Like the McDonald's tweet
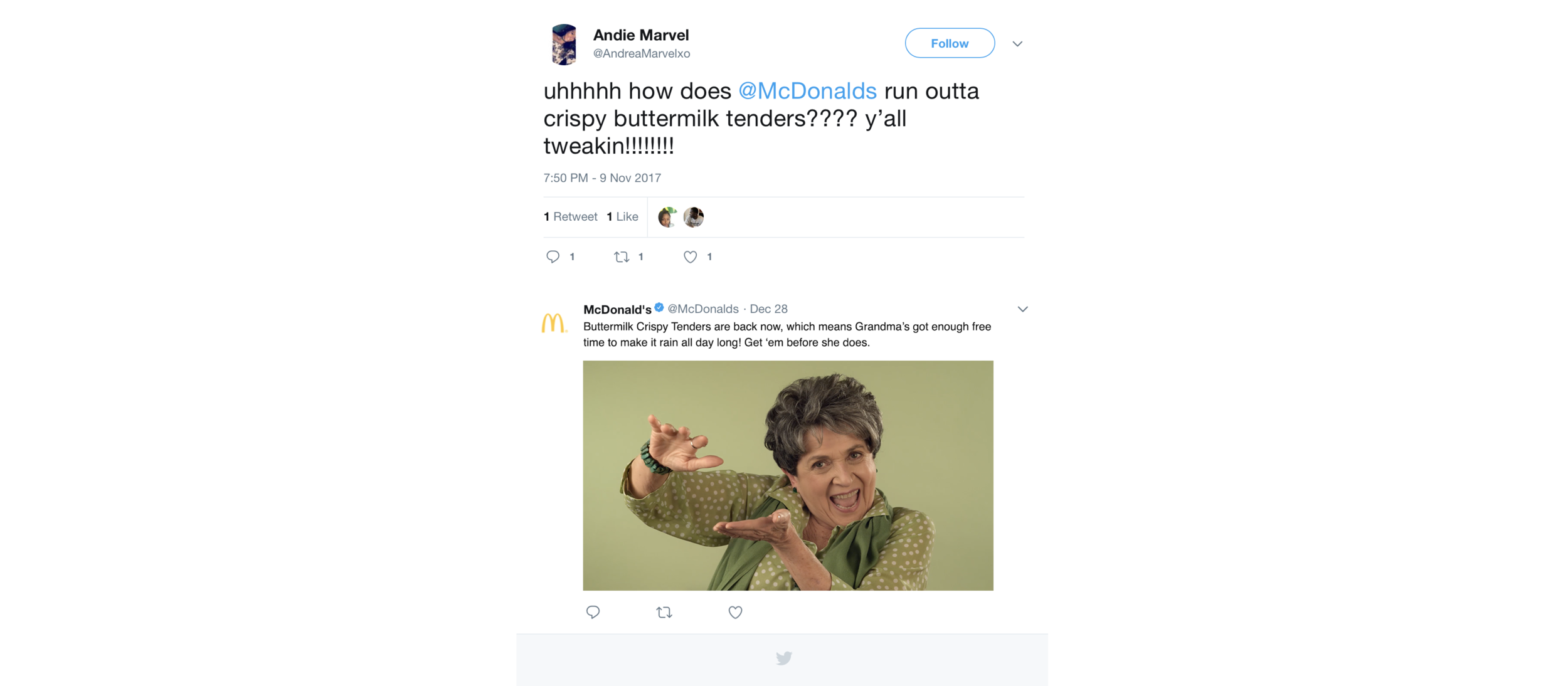1568x686 pixels. click(x=735, y=612)
